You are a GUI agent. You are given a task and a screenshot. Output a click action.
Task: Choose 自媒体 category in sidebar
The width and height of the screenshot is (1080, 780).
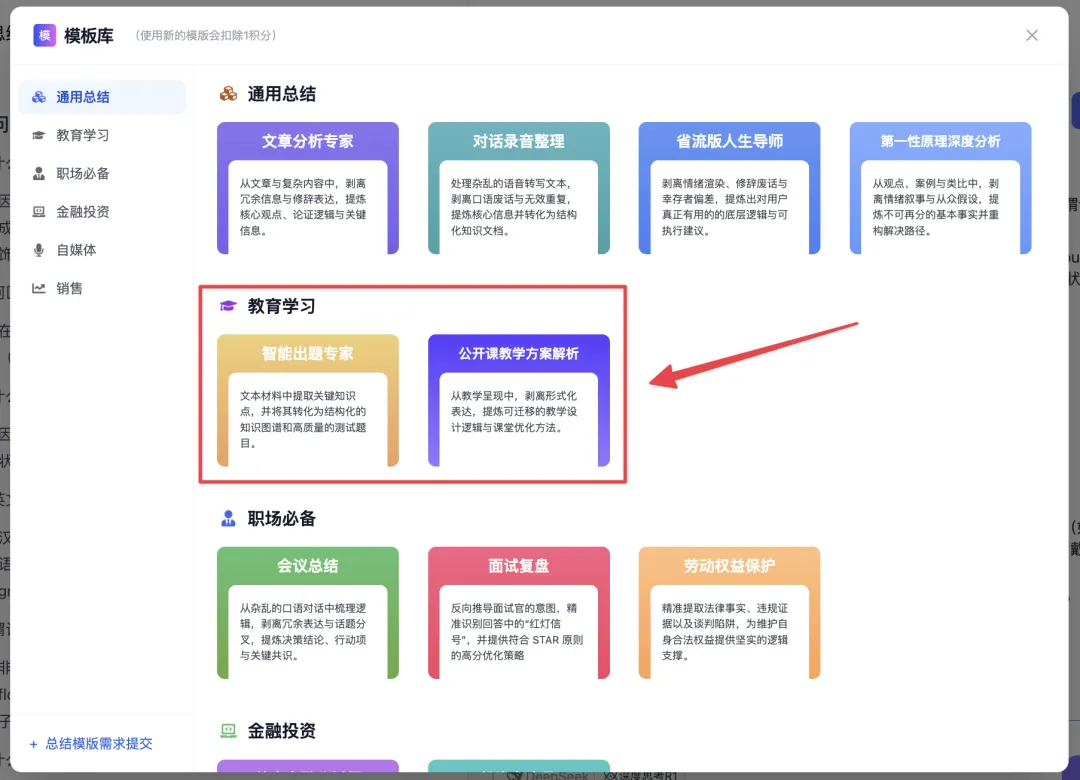[102, 250]
